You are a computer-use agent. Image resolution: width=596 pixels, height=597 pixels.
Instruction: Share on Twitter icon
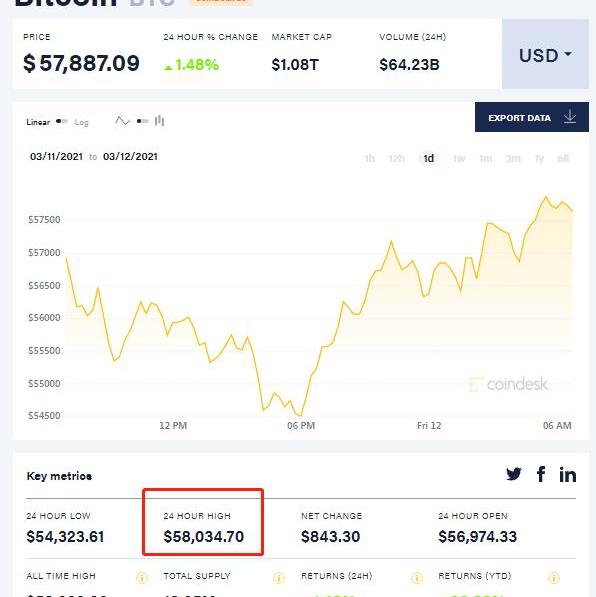514,474
